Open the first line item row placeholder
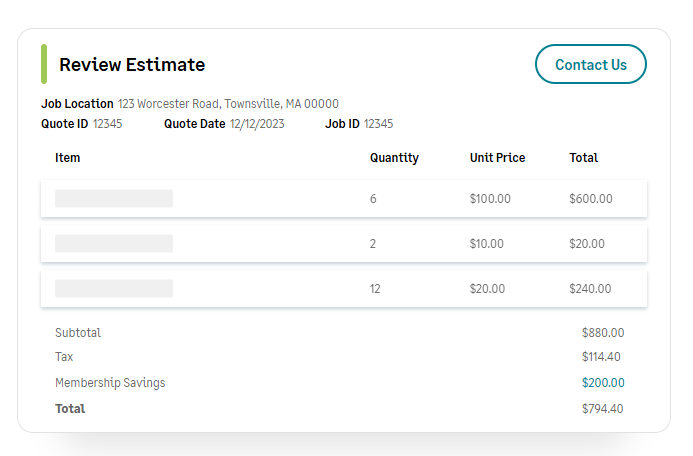Image resolution: width=693 pixels, height=456 pixels. (114, 198)
